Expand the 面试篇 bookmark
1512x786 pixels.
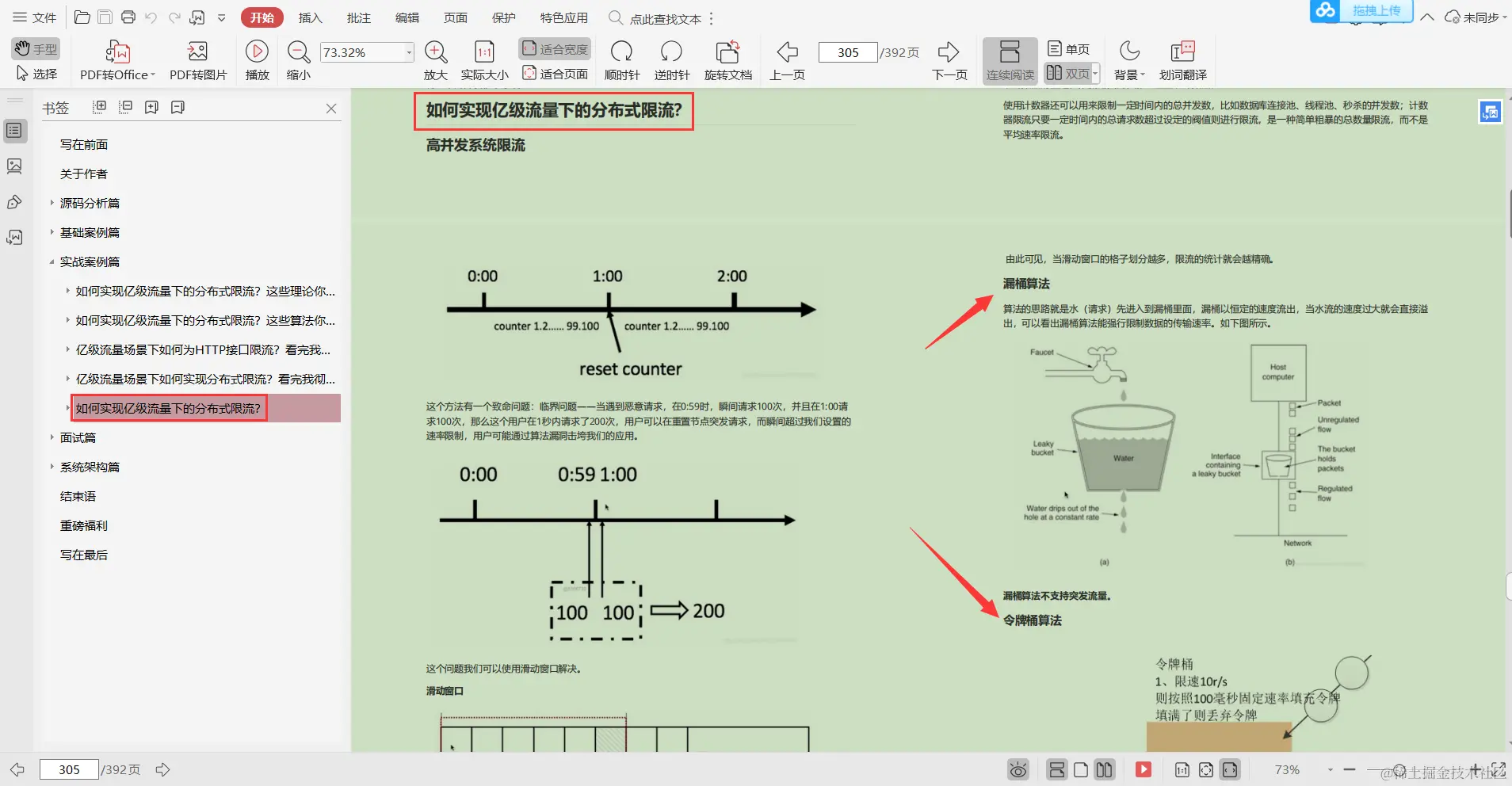tap(52, 437)
